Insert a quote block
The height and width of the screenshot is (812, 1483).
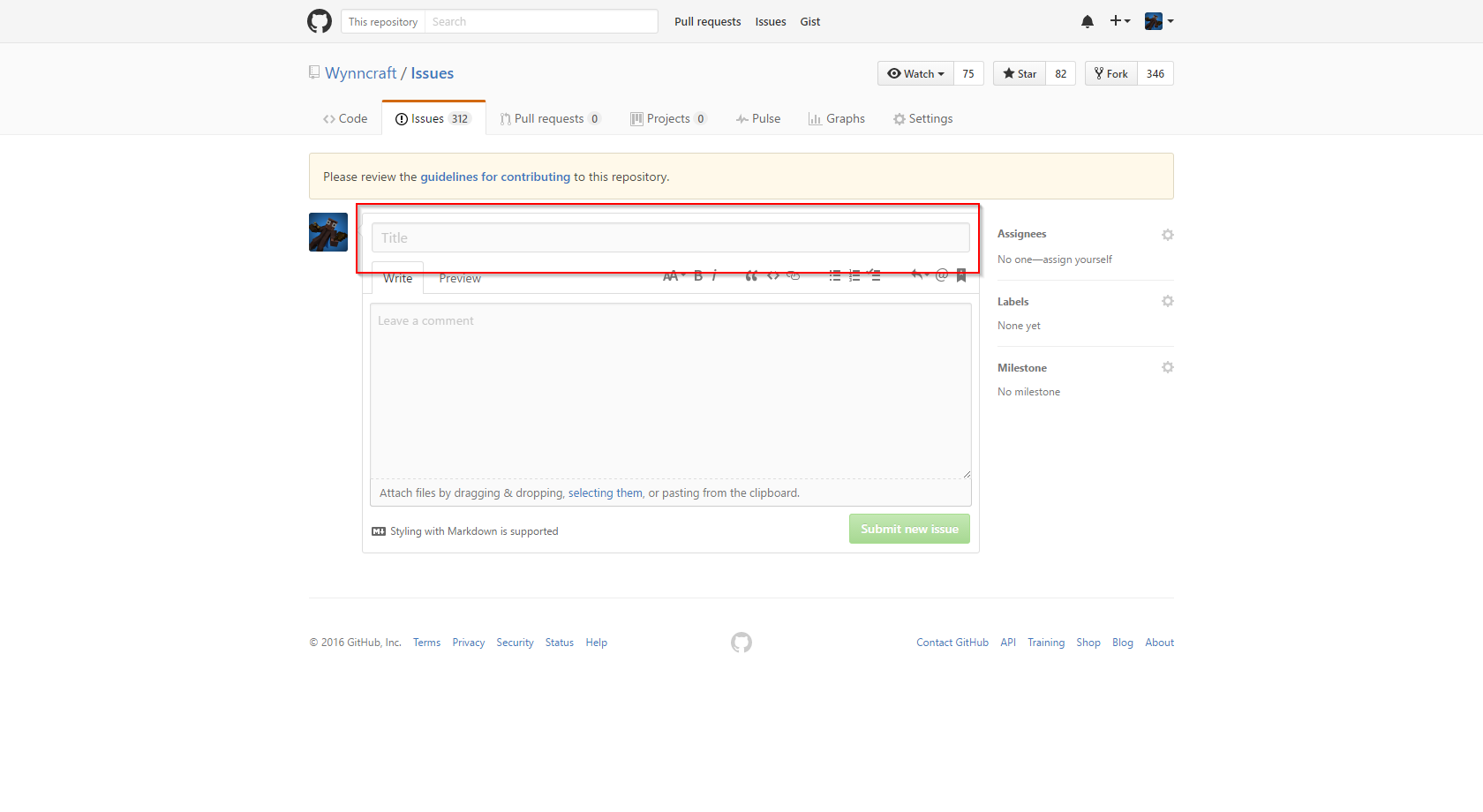coord(751,275)
